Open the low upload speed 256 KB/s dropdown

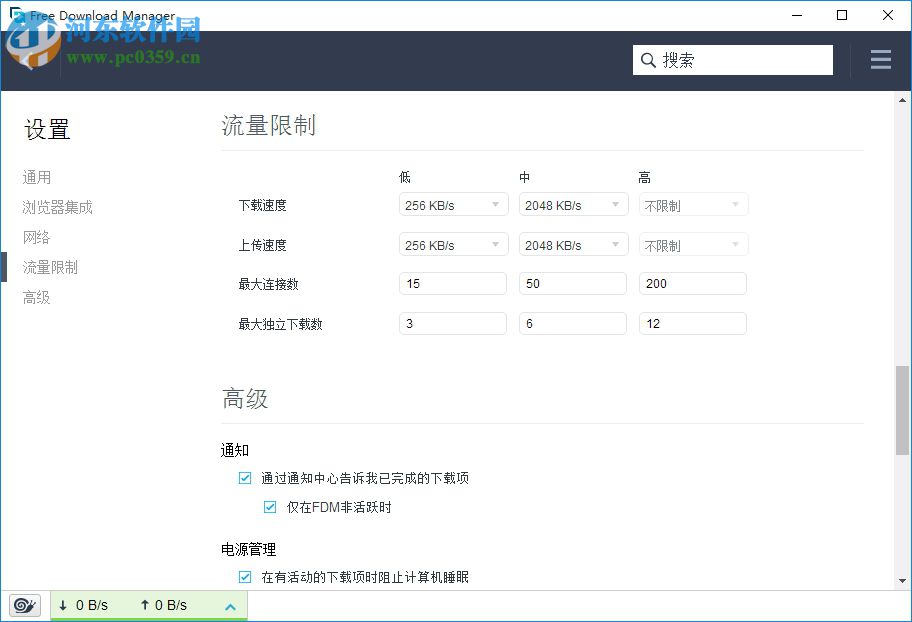point(452,244)
